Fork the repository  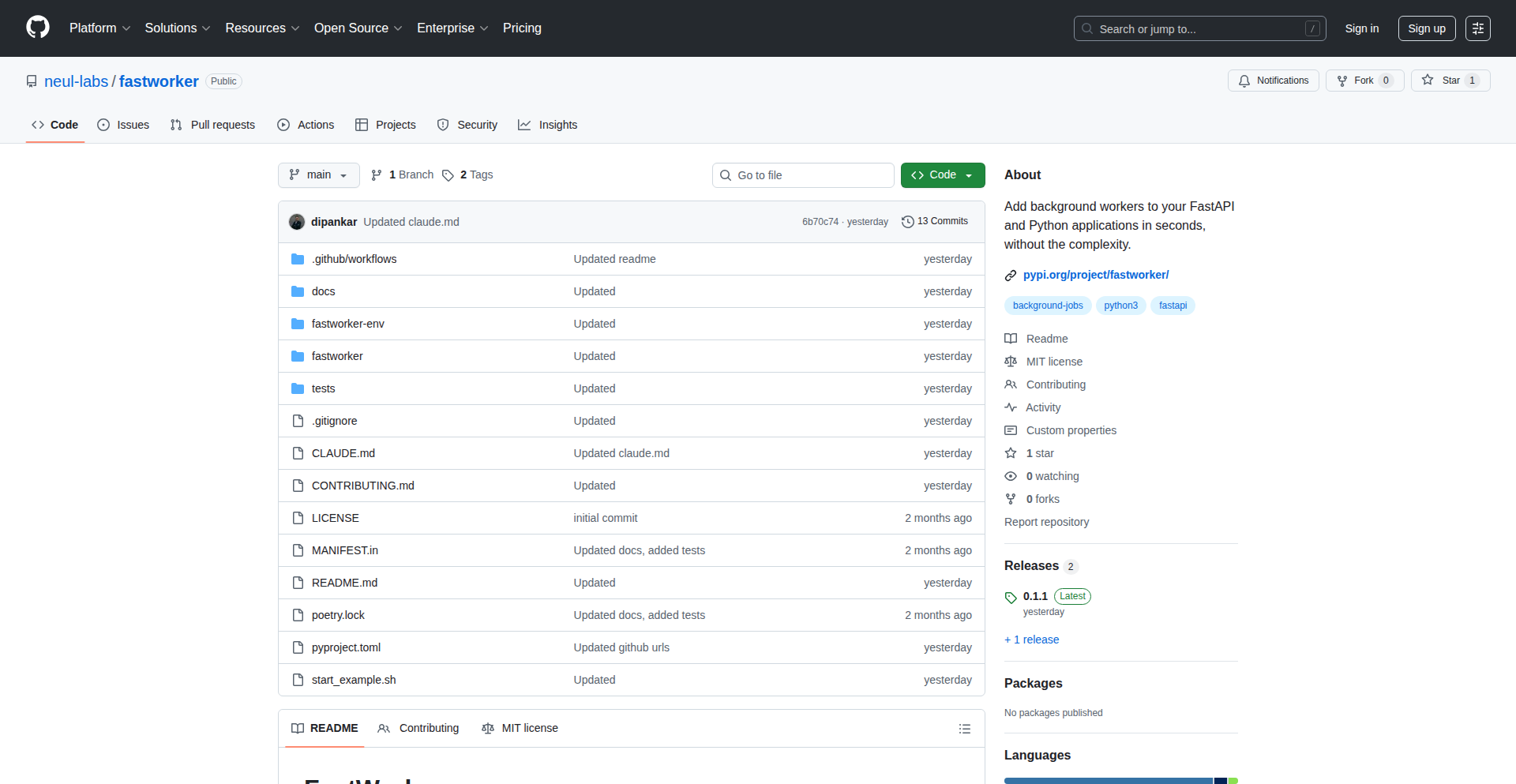1364,80
